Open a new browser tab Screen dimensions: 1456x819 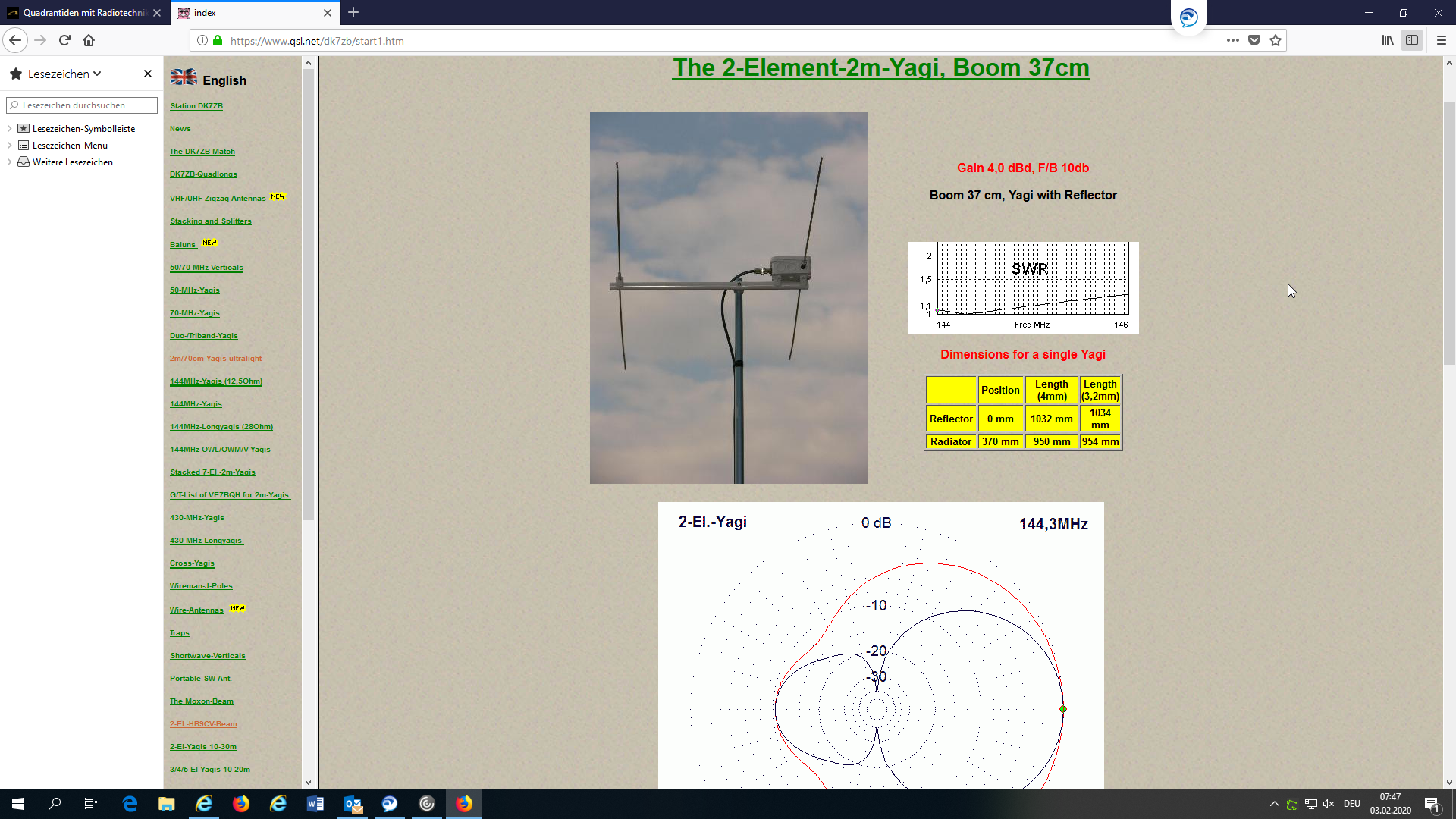point(353,13)
